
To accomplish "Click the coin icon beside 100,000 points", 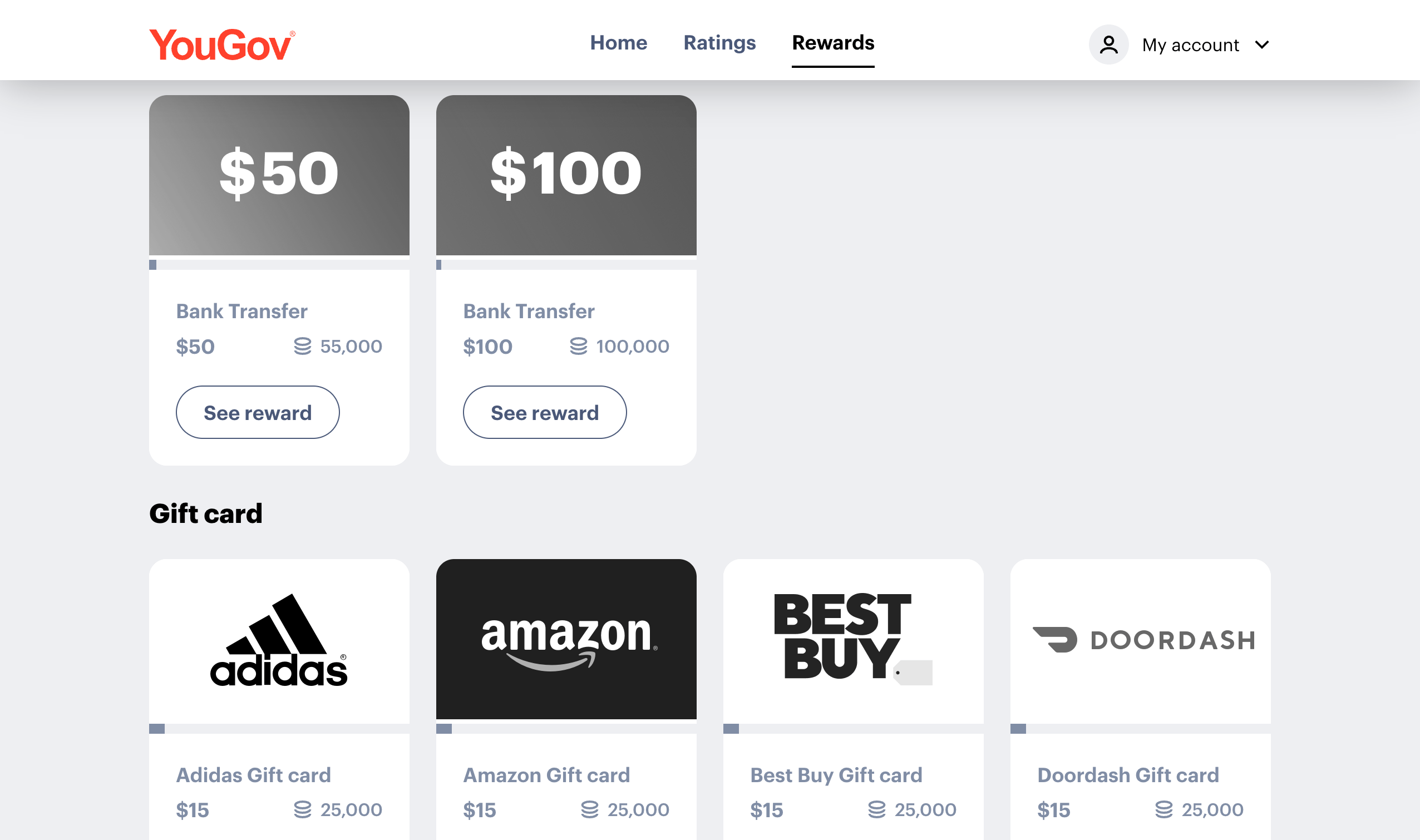I will click(x=579, y=346).
